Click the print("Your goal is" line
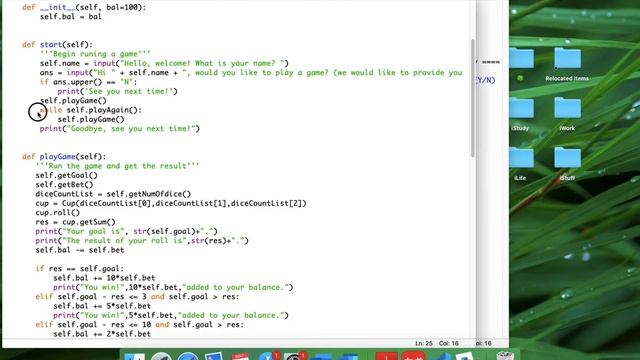This screenshot has height=360, width=640. tap(127, 231)
